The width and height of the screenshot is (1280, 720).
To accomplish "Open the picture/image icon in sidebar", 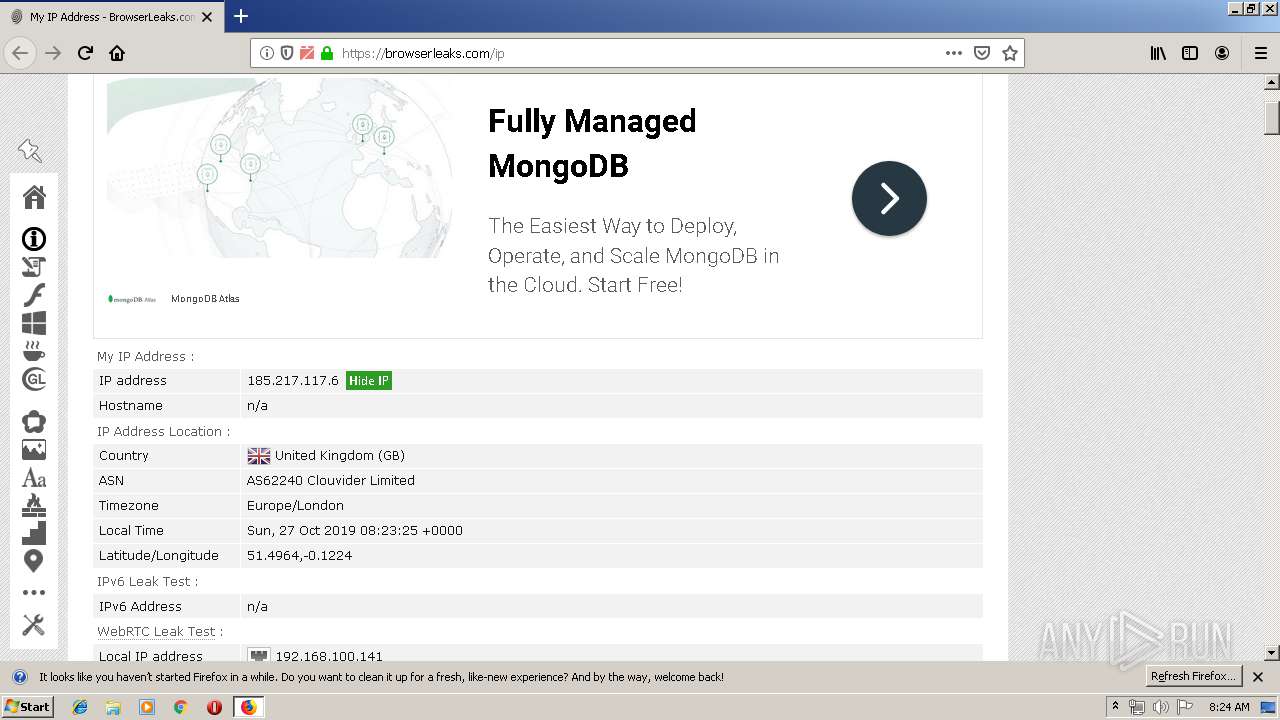I will 34,450.
